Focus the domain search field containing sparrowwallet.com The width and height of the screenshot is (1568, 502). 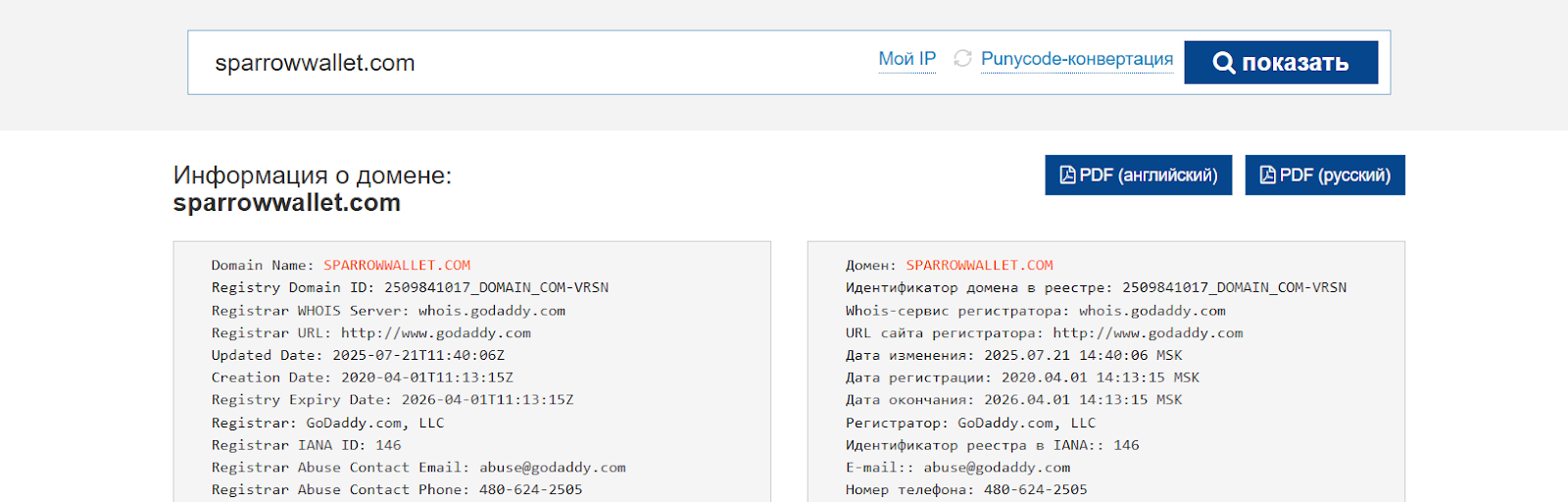(529, 63)
